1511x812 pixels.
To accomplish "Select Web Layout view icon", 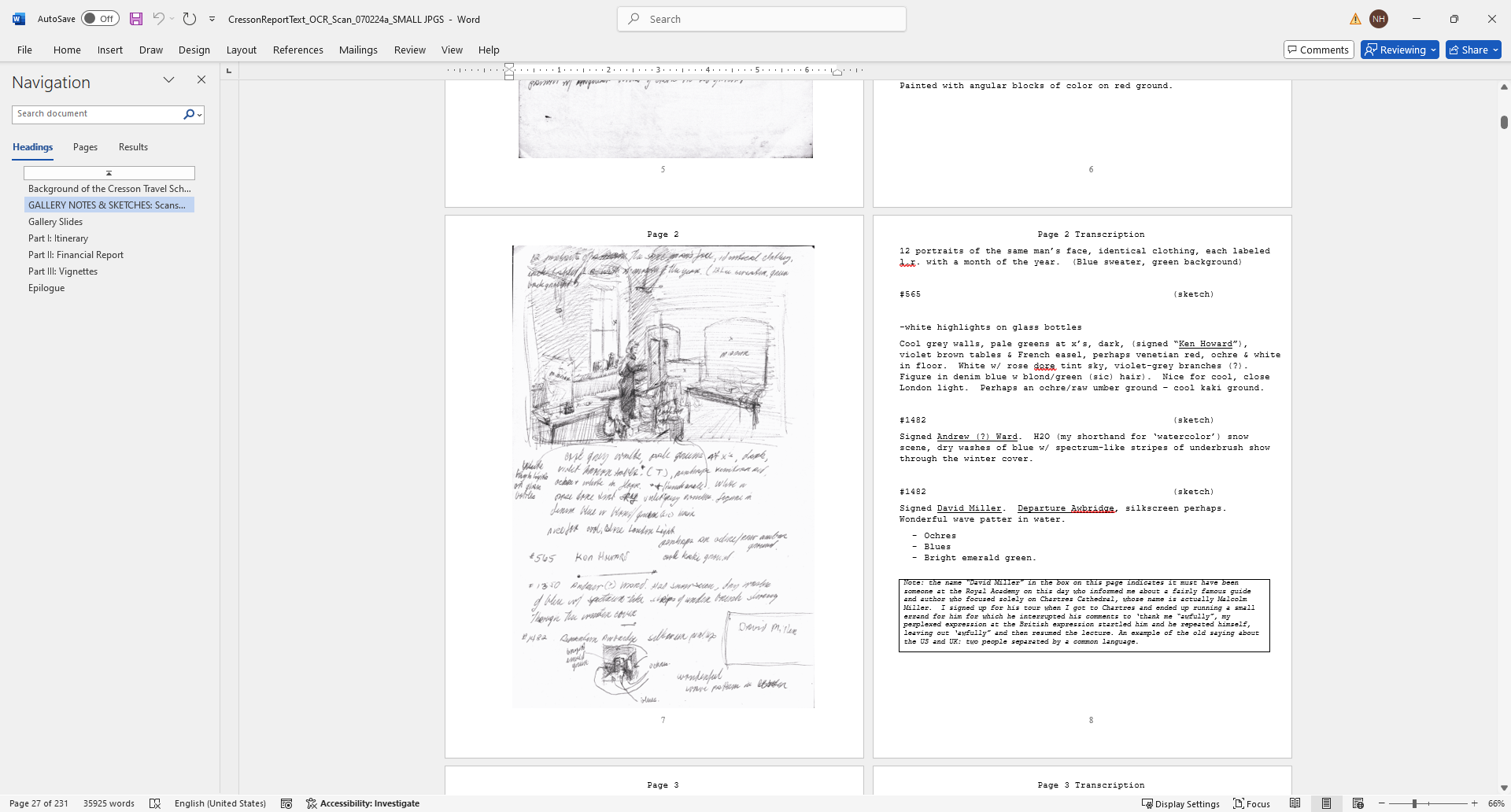I will pyautogui.click(x=1359, y=803).
